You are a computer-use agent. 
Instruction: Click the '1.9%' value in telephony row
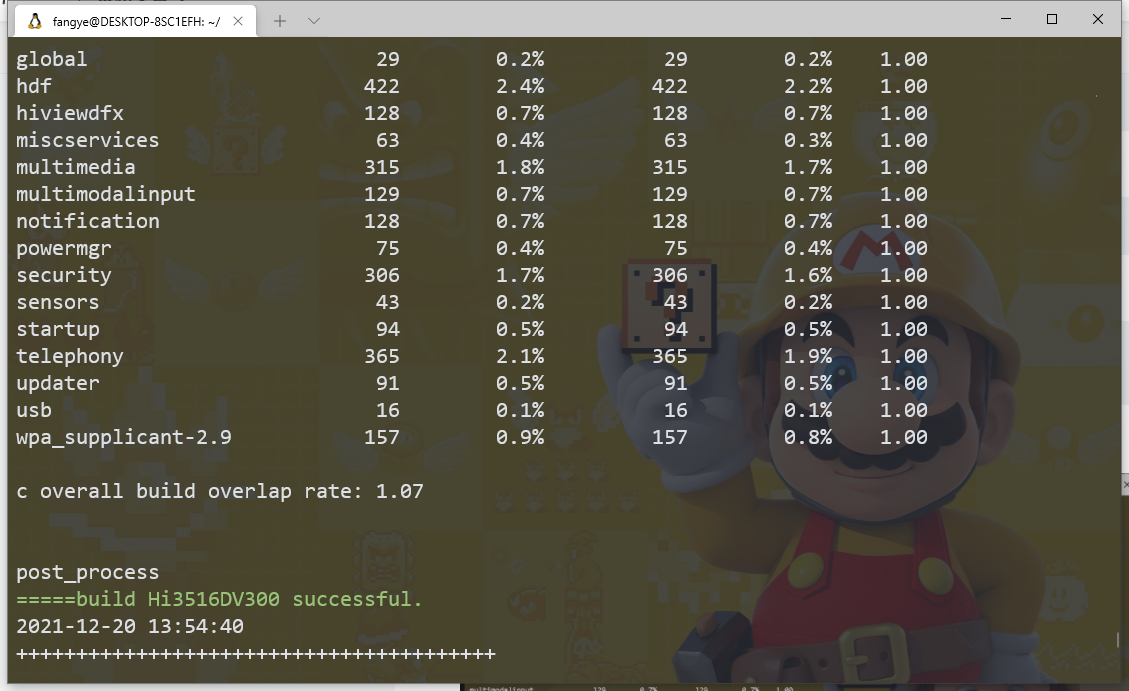[808, 356]
